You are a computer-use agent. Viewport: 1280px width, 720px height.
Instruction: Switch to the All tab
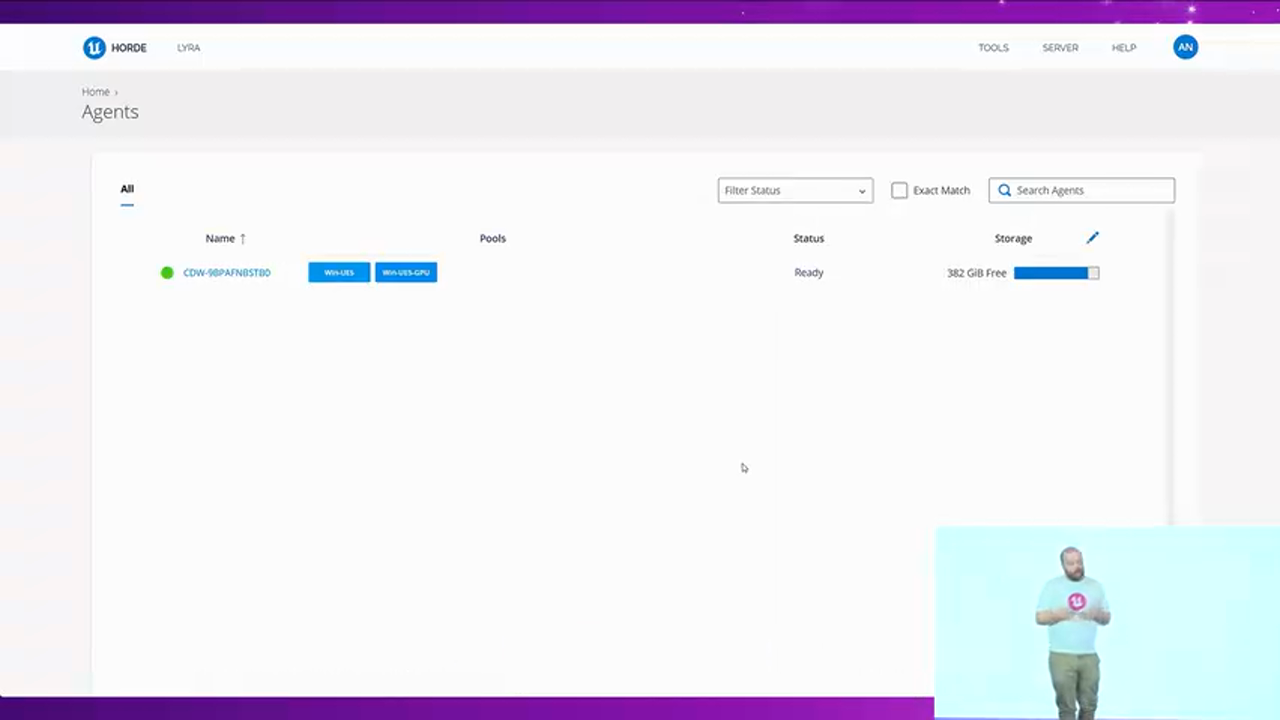(127, 188)
